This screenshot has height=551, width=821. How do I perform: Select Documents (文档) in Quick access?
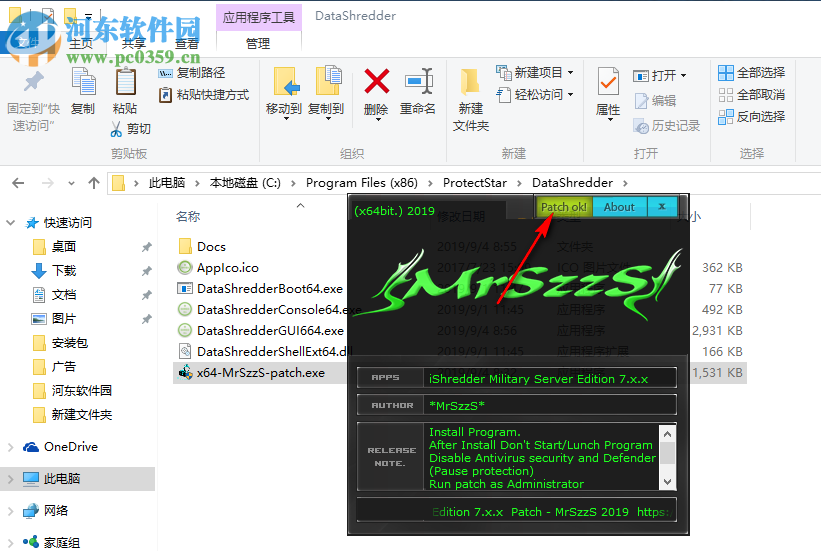tap(64, 295)
